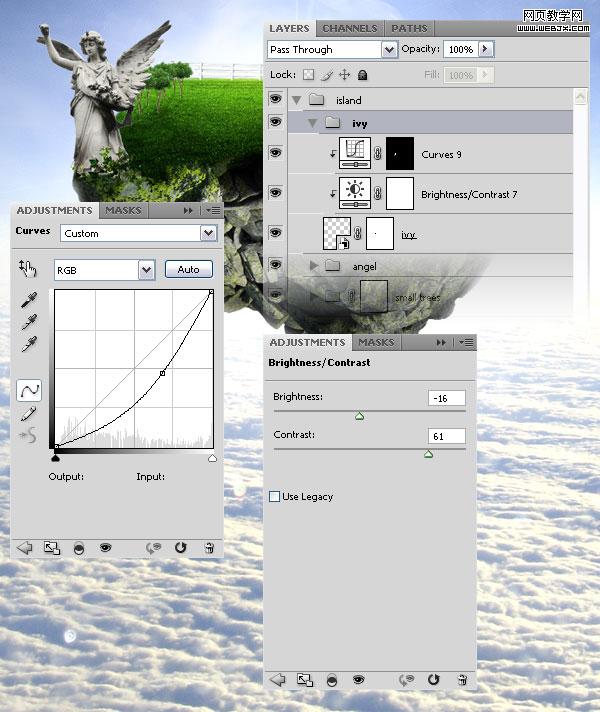Pick the white point eyedropper in Curves
Viewport: 600px width, 712px height.
coord(29,344)
